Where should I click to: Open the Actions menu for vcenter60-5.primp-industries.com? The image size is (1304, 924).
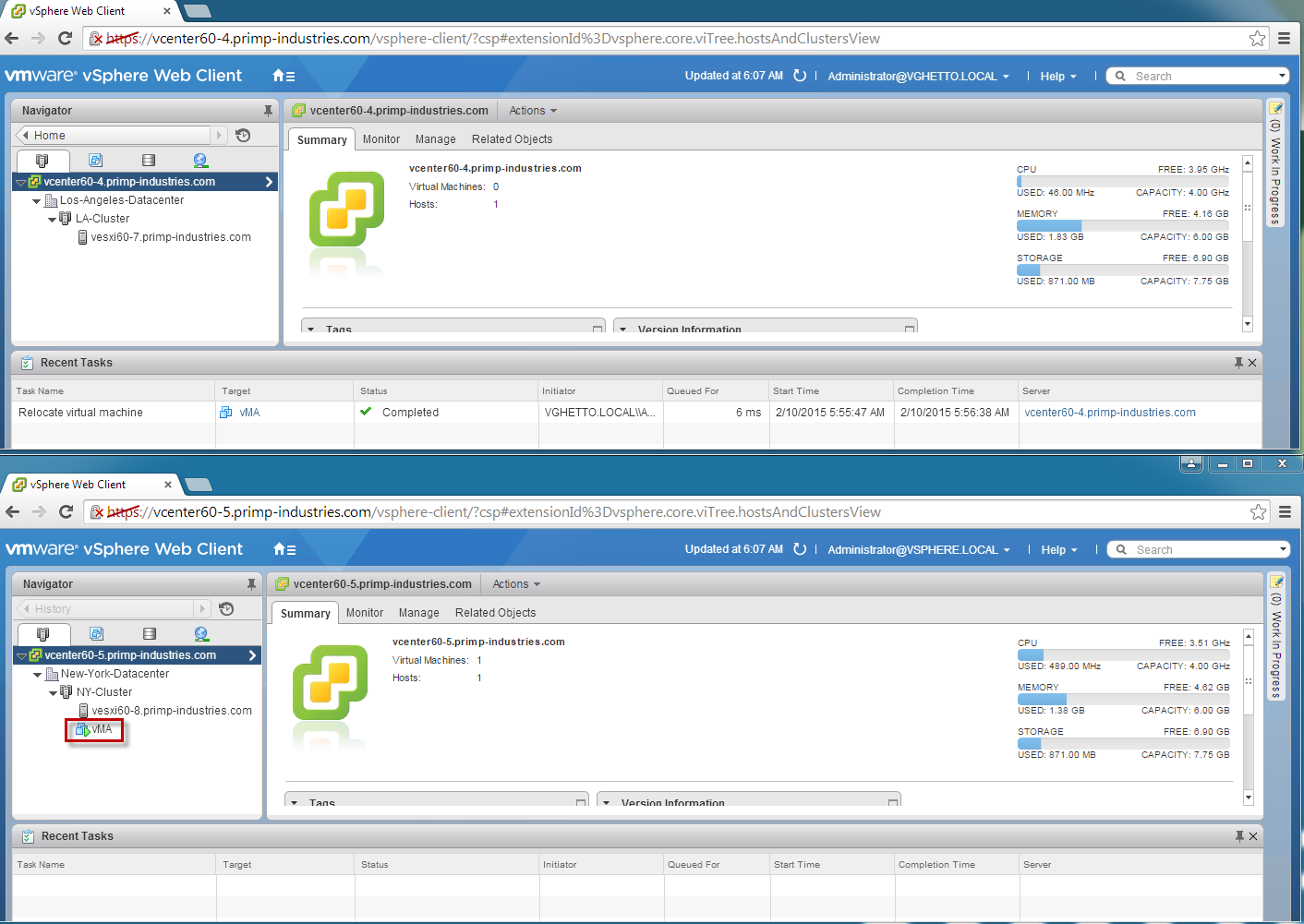pyautogui.click(x=516, y=584)
